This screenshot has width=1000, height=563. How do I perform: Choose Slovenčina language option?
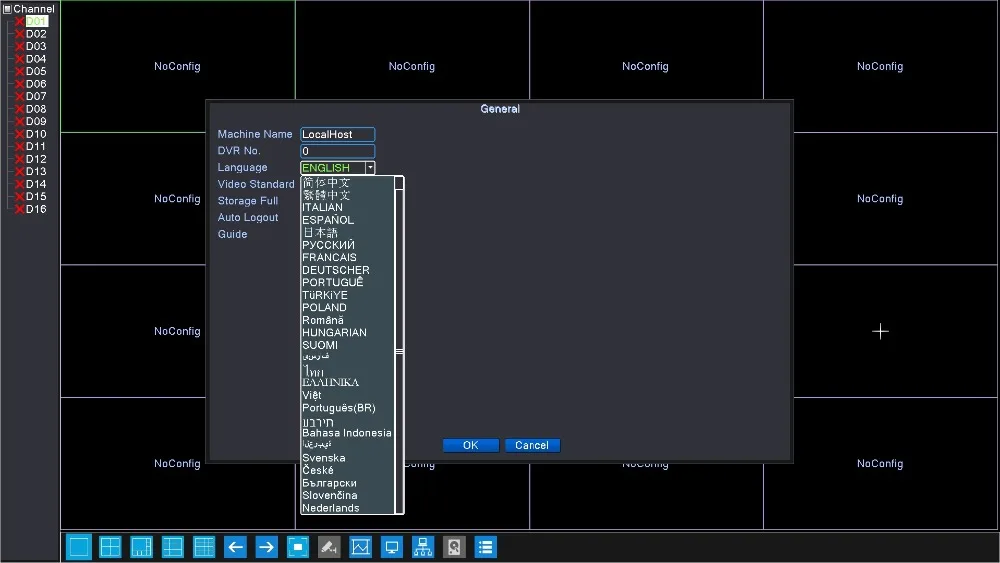point(329,495)
